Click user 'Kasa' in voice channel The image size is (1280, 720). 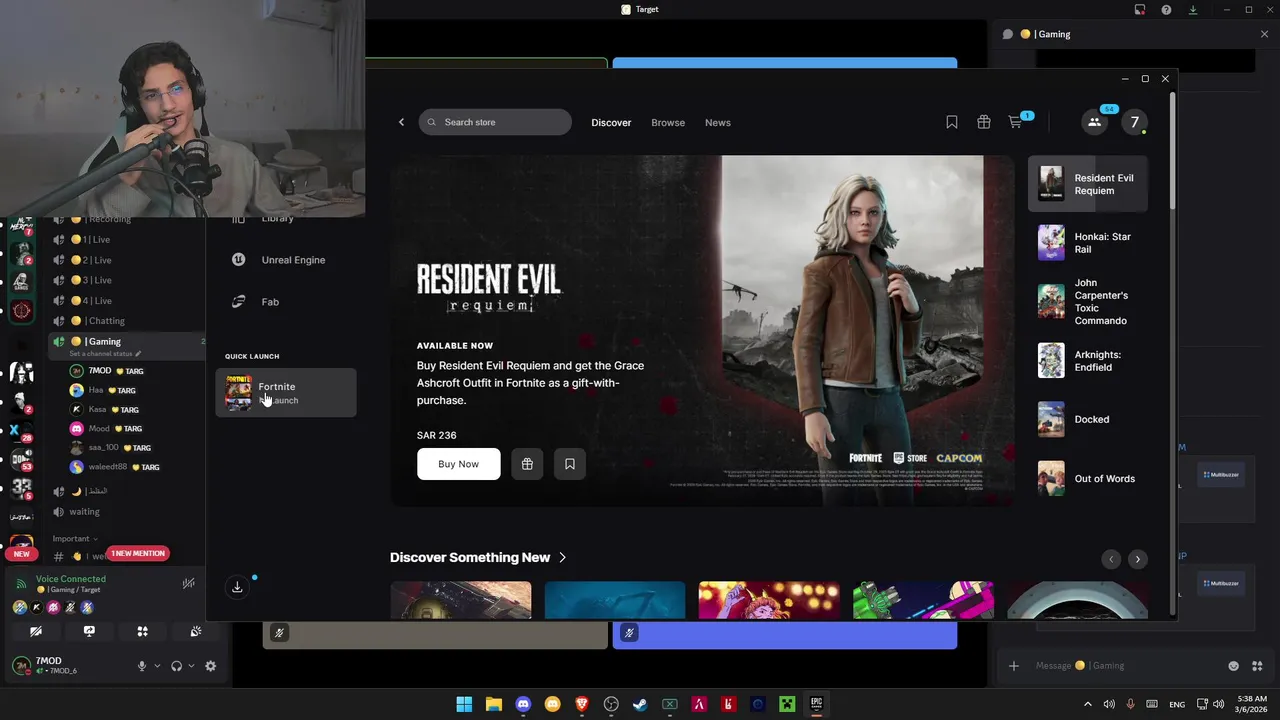(x=104, y=410)
